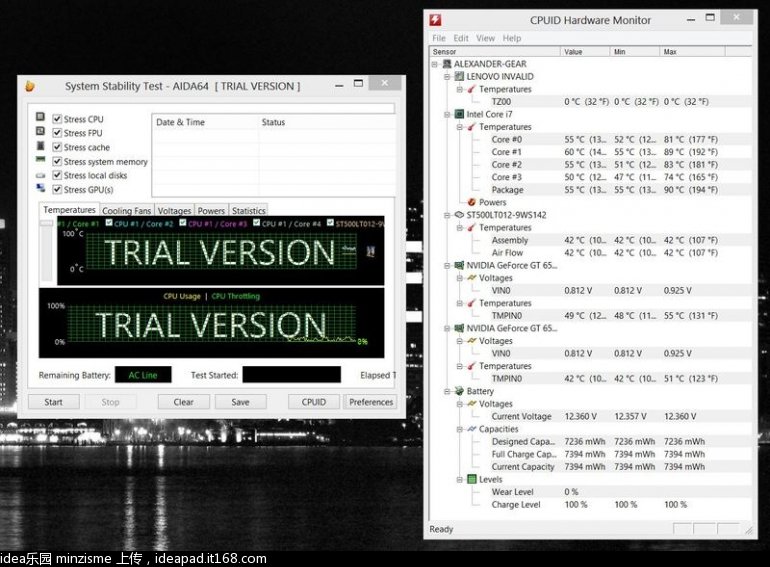The image size is (770, 567).
Task: Toggle the Stress system memory checkbox
Action: (x=57, y=161)
